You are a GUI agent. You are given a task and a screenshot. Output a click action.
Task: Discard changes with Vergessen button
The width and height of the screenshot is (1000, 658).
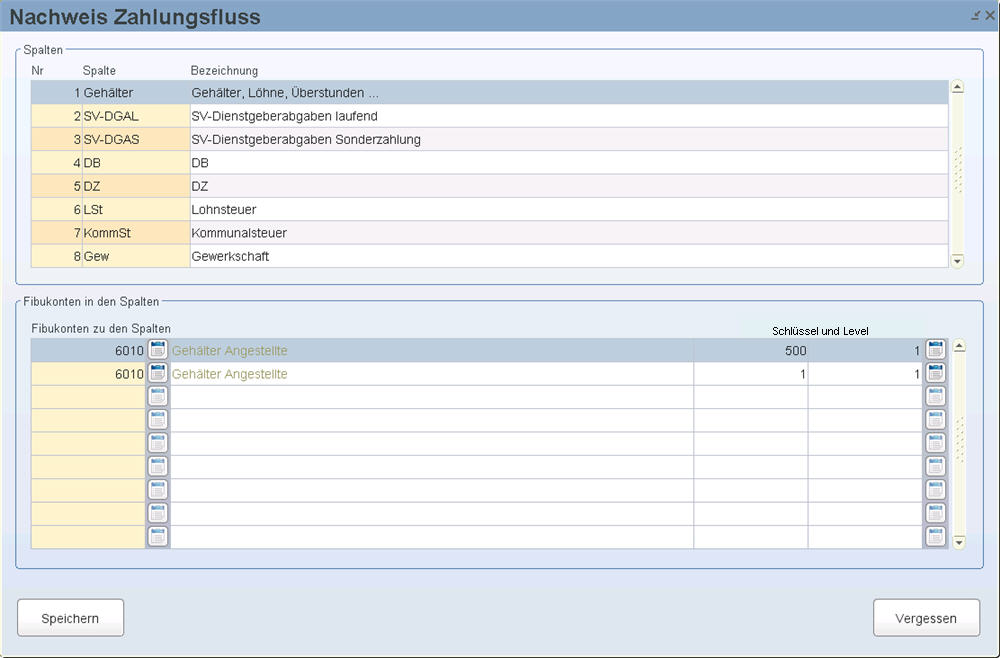pos(926,618)
